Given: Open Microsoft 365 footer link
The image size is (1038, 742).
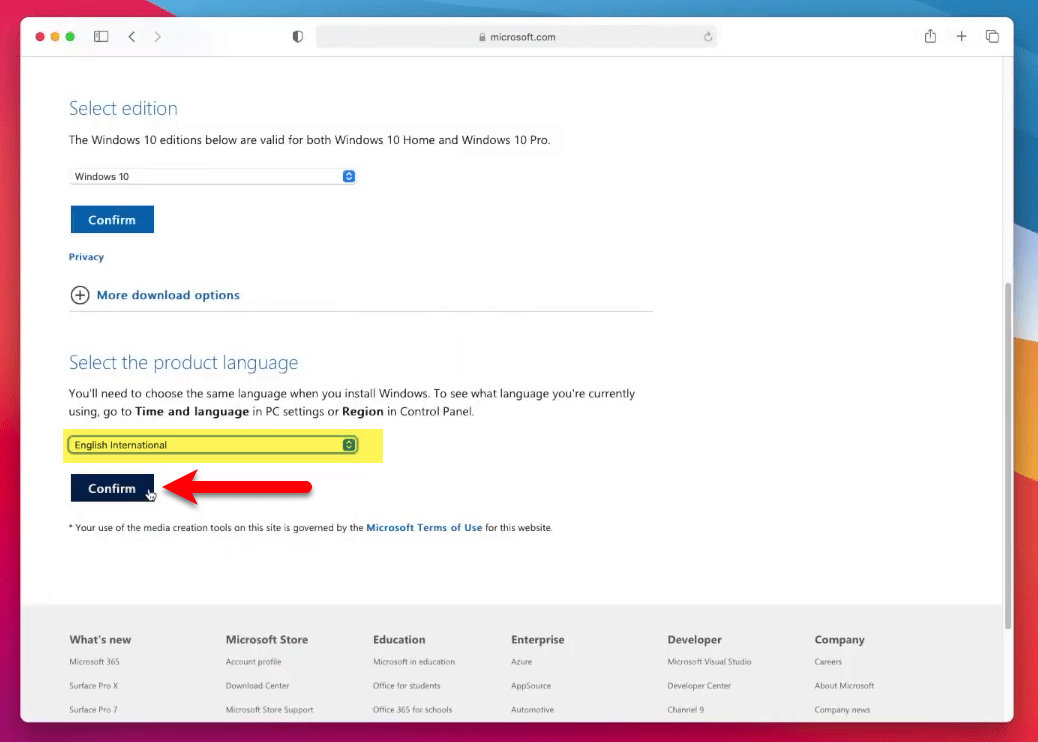Looking at the screenshot, I should pos(95,661).
